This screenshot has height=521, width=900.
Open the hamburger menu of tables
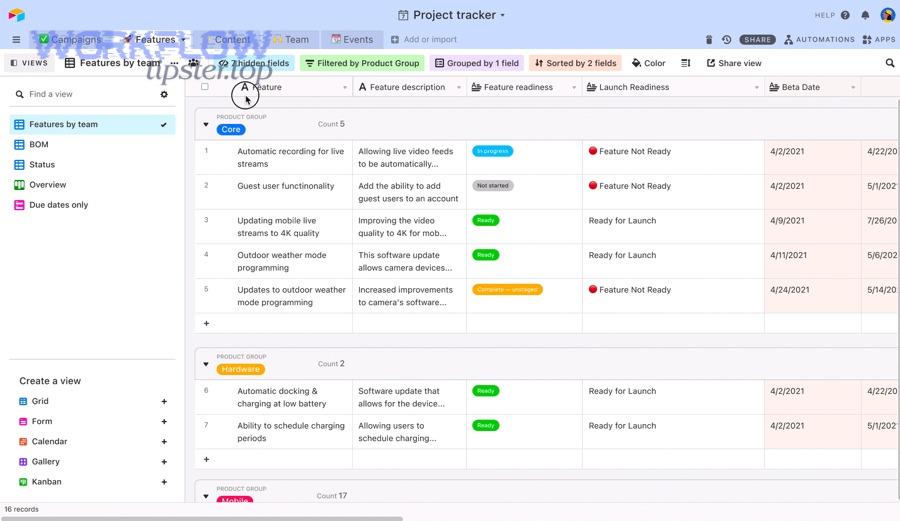[x=16, y=40]
